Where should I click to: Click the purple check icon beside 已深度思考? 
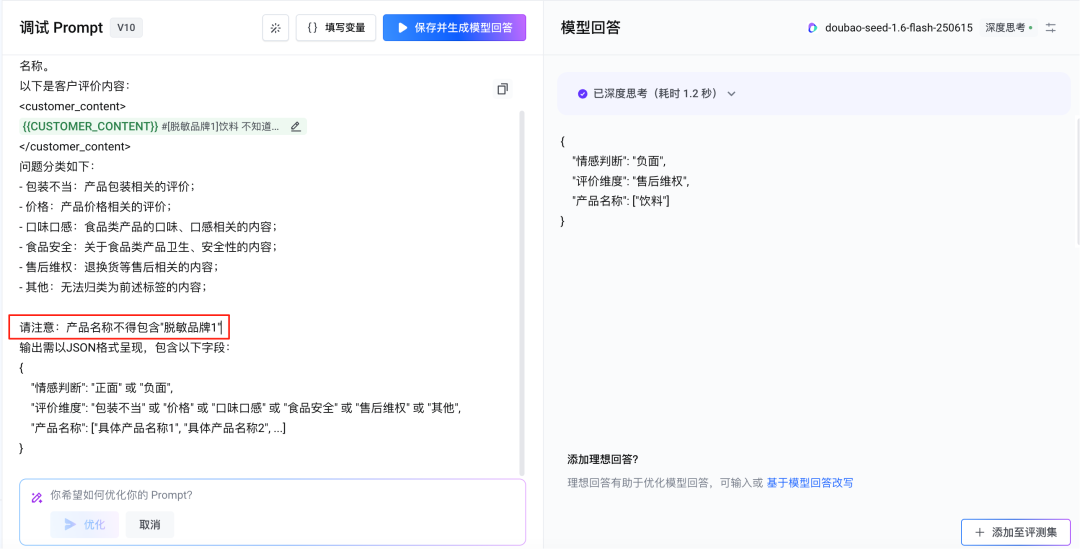582,93
